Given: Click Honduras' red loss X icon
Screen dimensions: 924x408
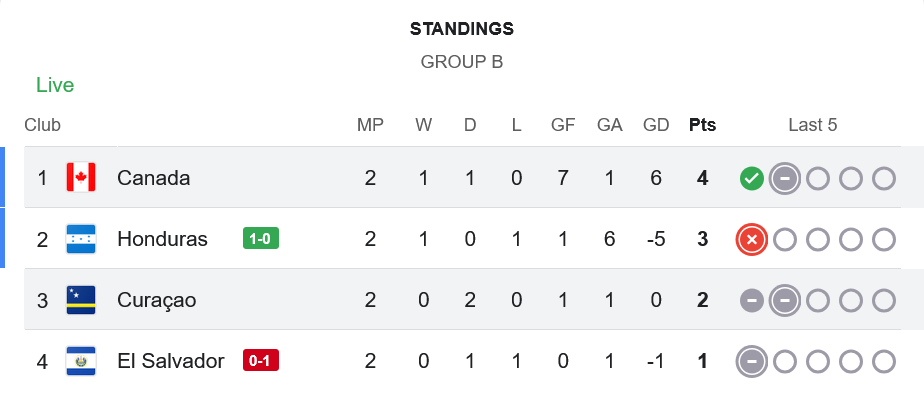Looking at the screenshot, I should pyautogui.click(x=752, y=240).
